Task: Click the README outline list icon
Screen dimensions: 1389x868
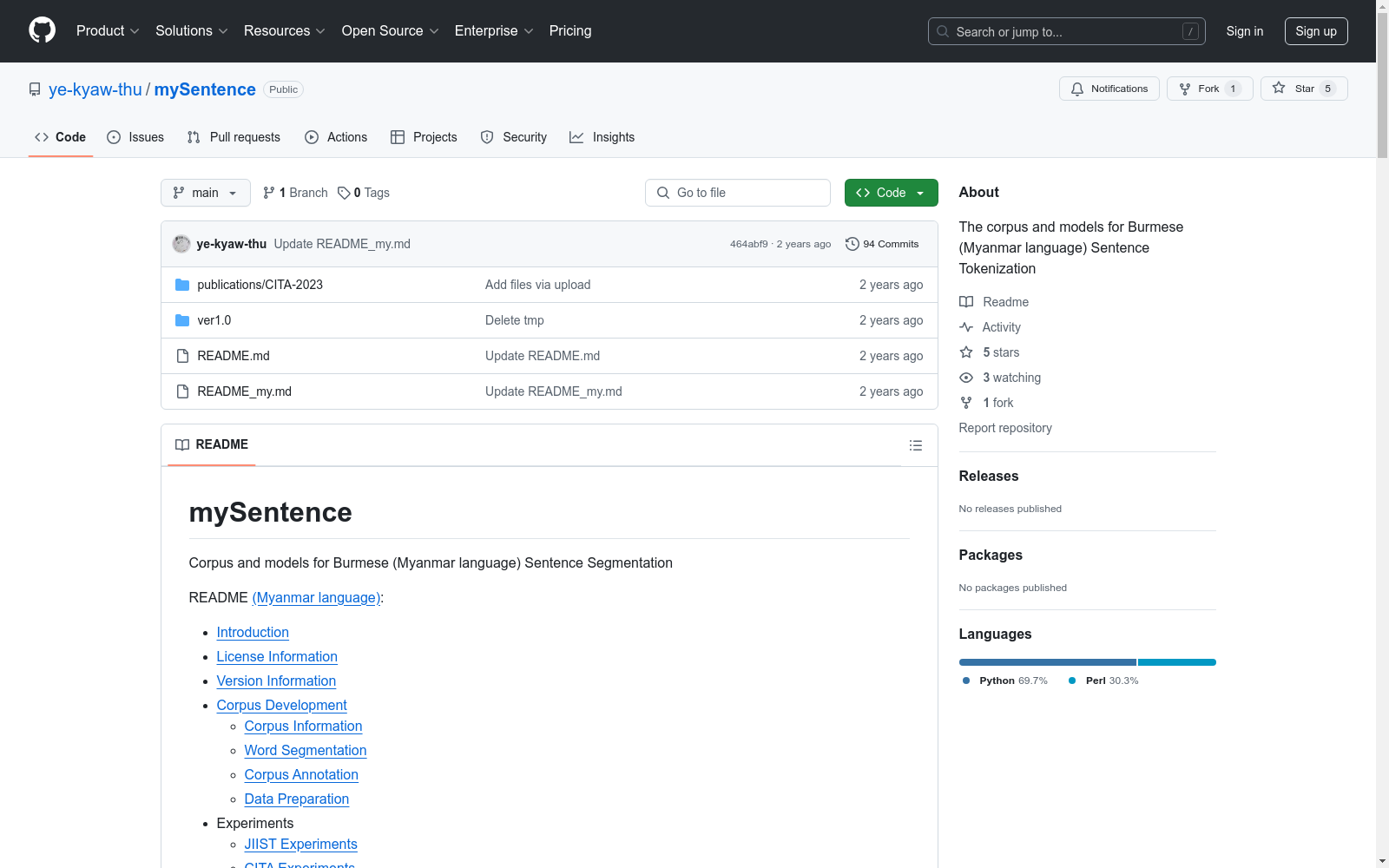Action: (x=915, y=445)
